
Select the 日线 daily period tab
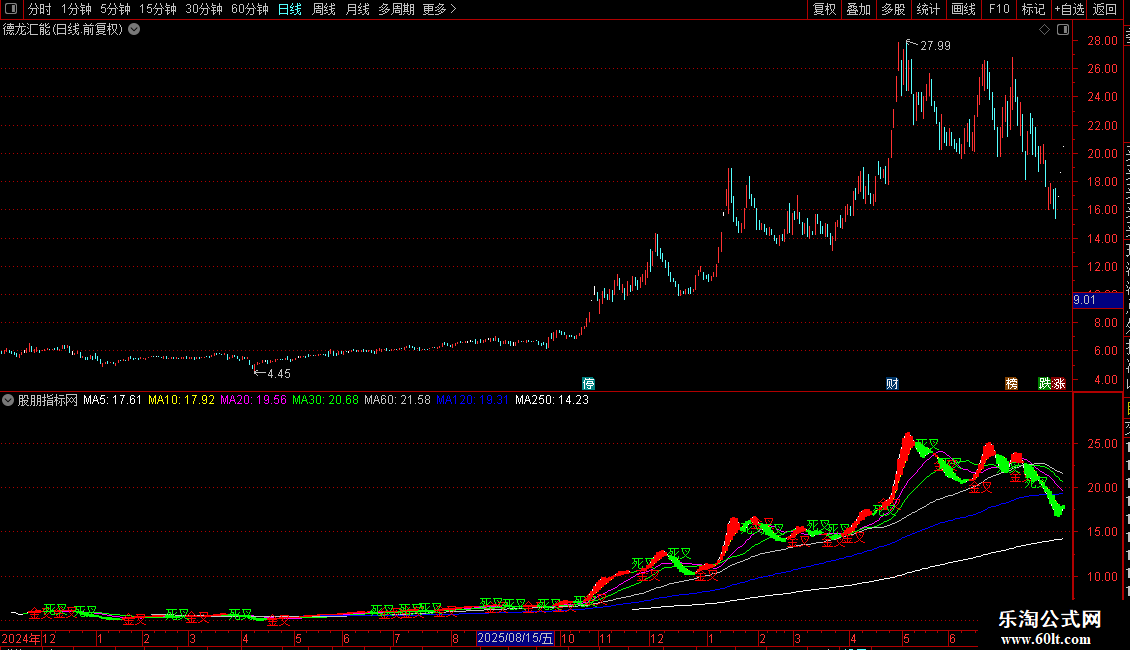click(x=290, y=9)
